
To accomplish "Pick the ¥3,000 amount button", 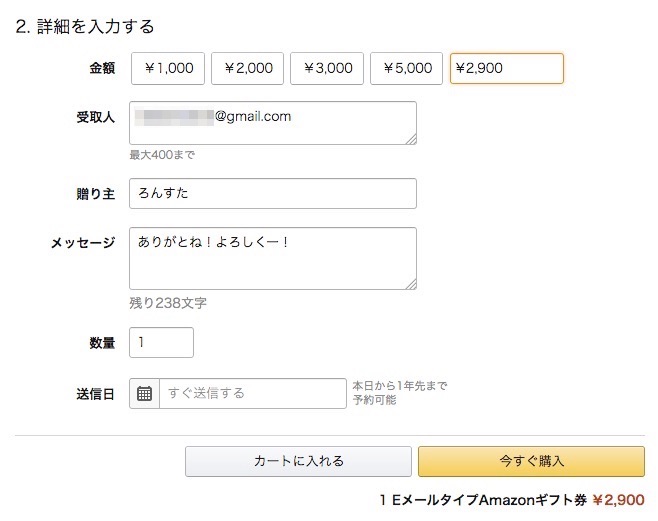I will [327, 68].
